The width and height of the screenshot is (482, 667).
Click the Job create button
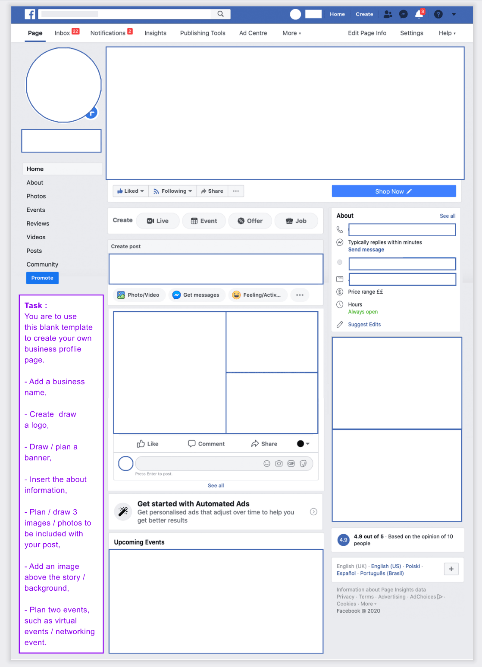(296, 221)
